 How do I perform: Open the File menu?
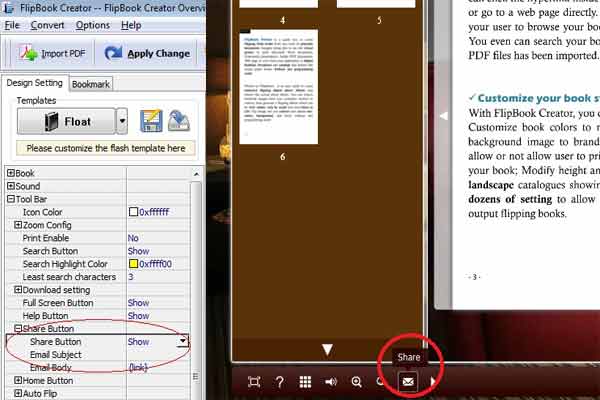[x=12, y=25]
